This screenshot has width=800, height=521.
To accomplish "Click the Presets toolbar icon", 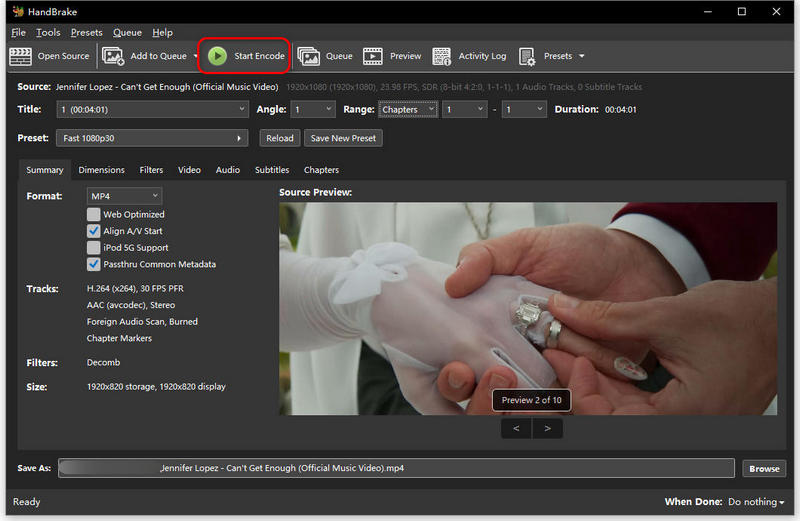I will coord(526,56).
